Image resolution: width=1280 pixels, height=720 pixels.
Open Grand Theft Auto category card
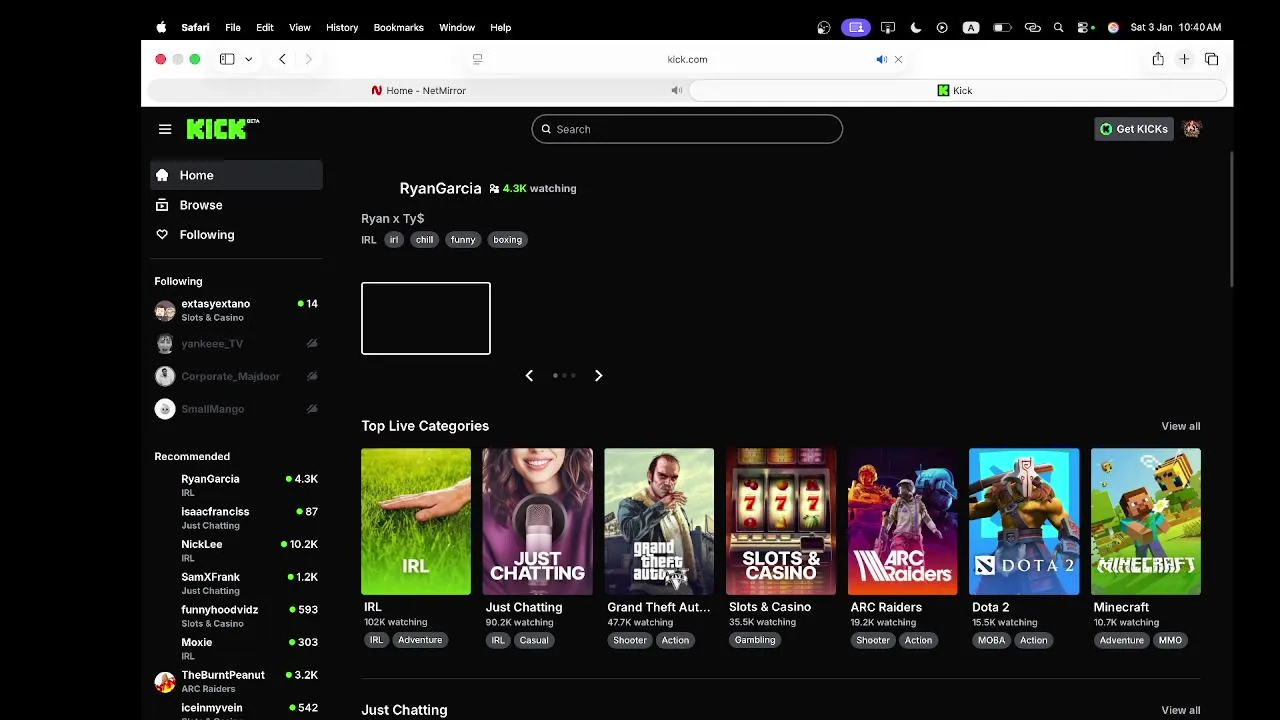pos(659,521)
